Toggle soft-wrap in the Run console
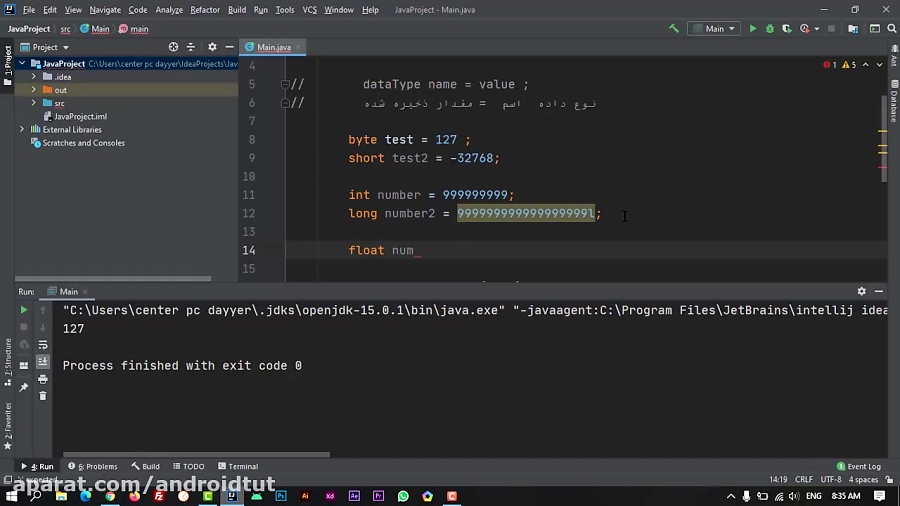This screenshot has width=900, height=506. pos(43,344)
